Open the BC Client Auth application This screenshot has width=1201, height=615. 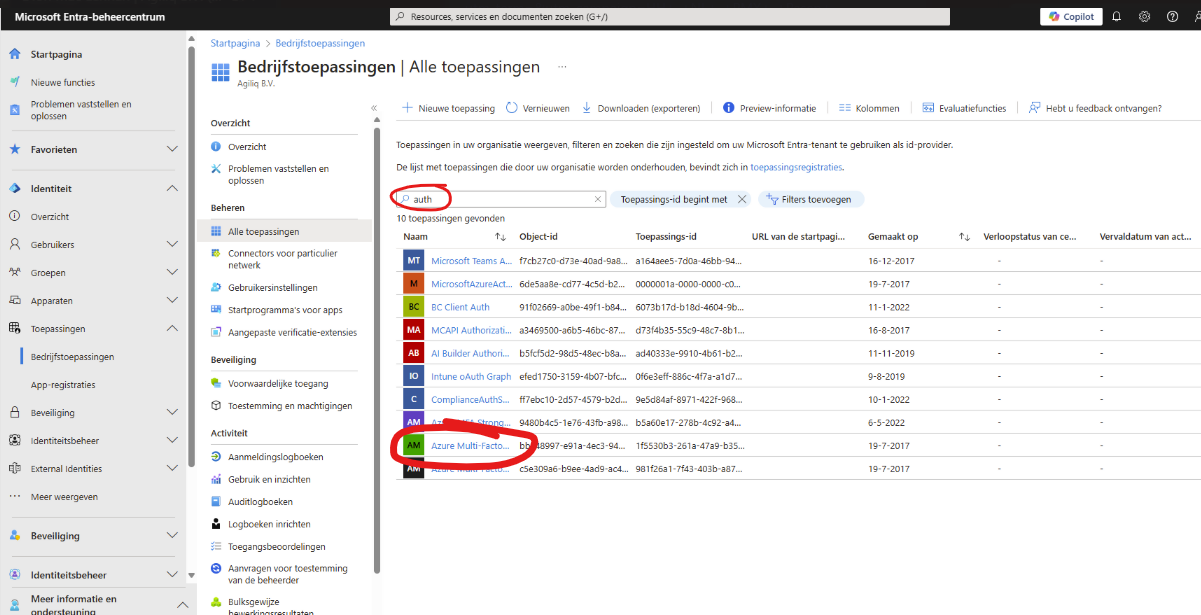(460, 307)
